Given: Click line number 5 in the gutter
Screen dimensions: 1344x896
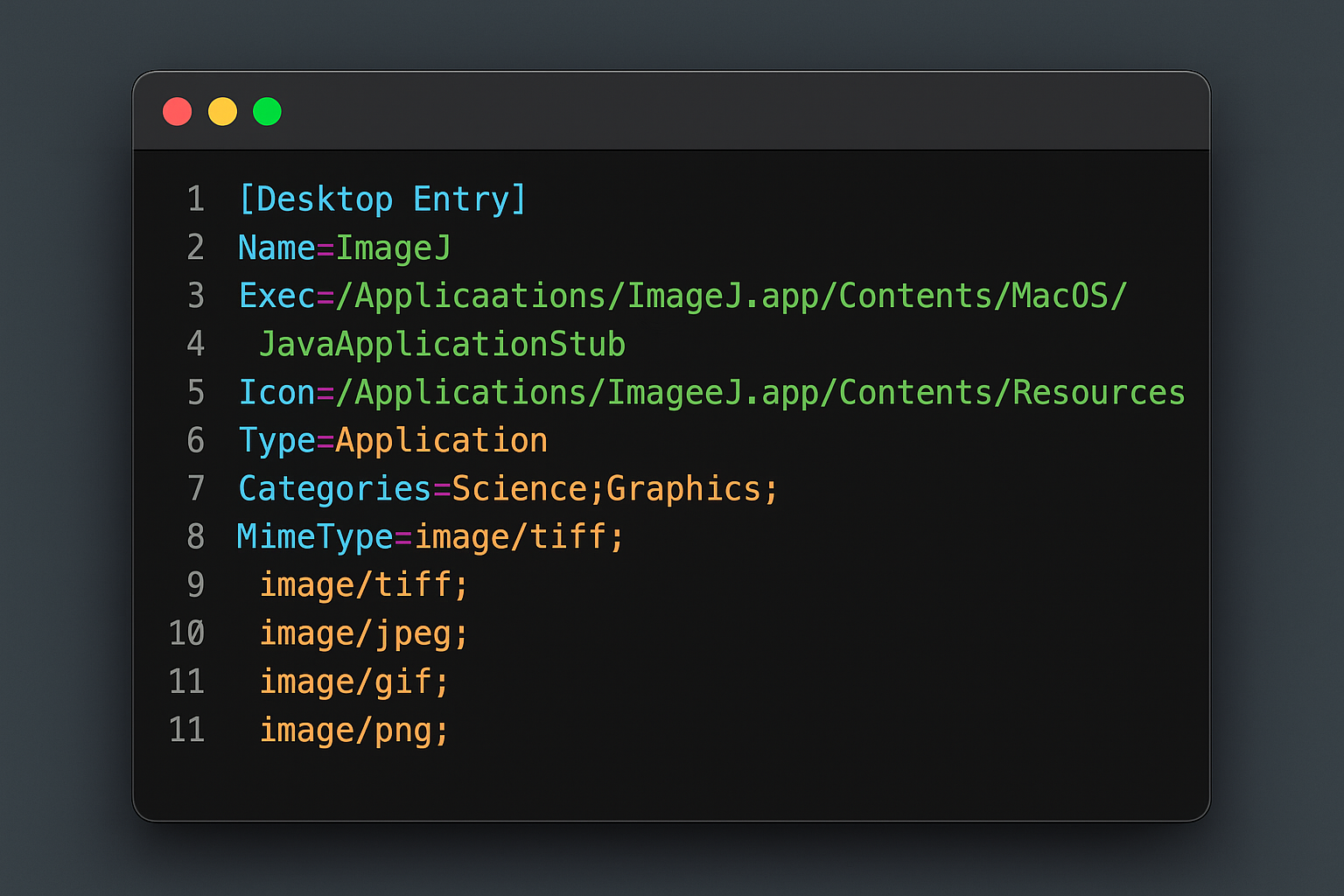Looking at the screenshot, I should point(196,392).
